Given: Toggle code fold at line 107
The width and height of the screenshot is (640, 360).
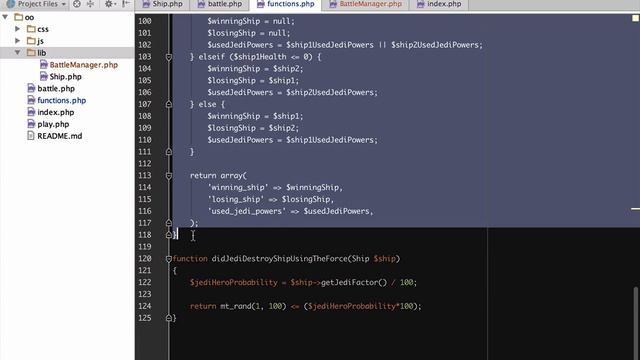Looking at the screenshot, I should [x=169, y=104].
